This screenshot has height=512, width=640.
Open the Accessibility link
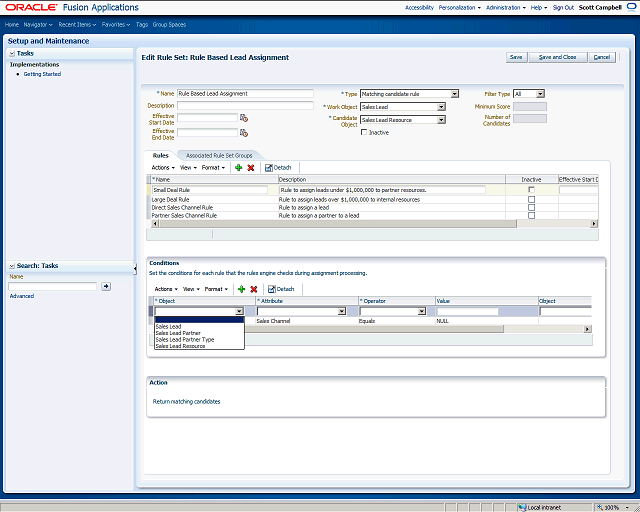[x=419, y=7]
